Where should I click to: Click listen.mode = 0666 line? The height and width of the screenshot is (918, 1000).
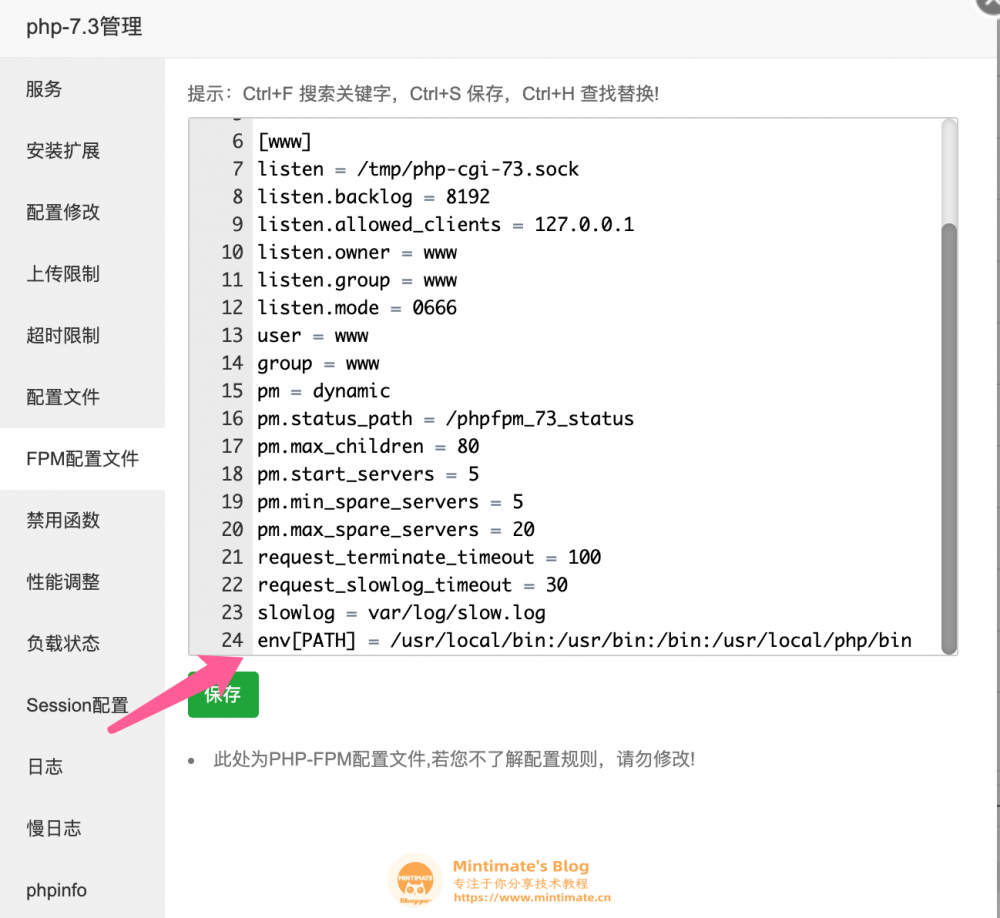pyautogui.click(x=357, y=307)
